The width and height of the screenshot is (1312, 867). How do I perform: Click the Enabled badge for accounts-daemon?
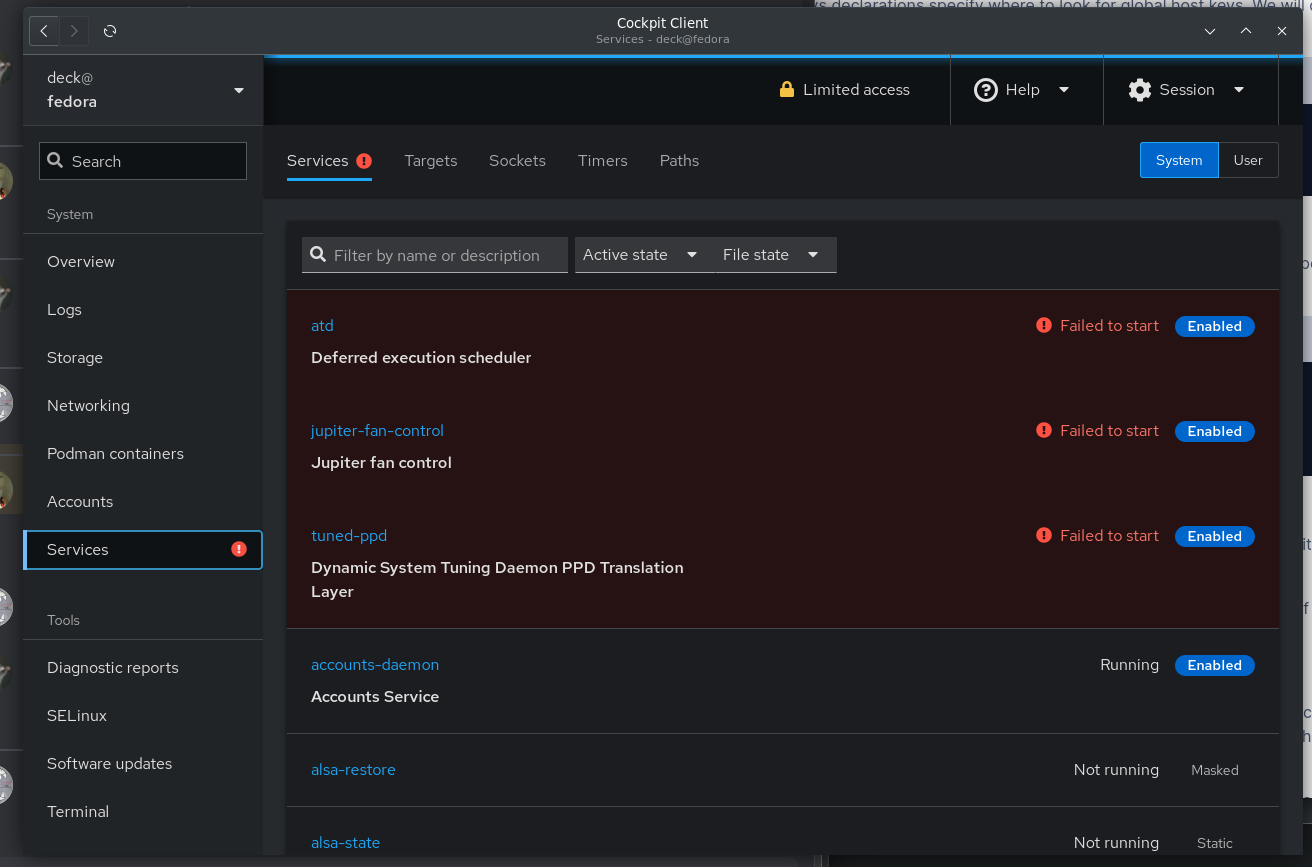[1214, 665]
